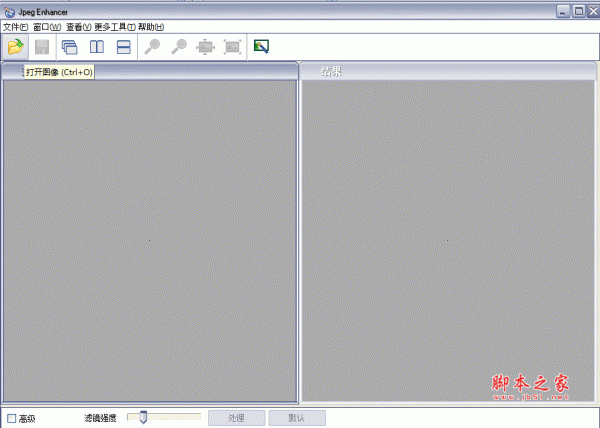Click the 结果 result panel header

point(448,71)
